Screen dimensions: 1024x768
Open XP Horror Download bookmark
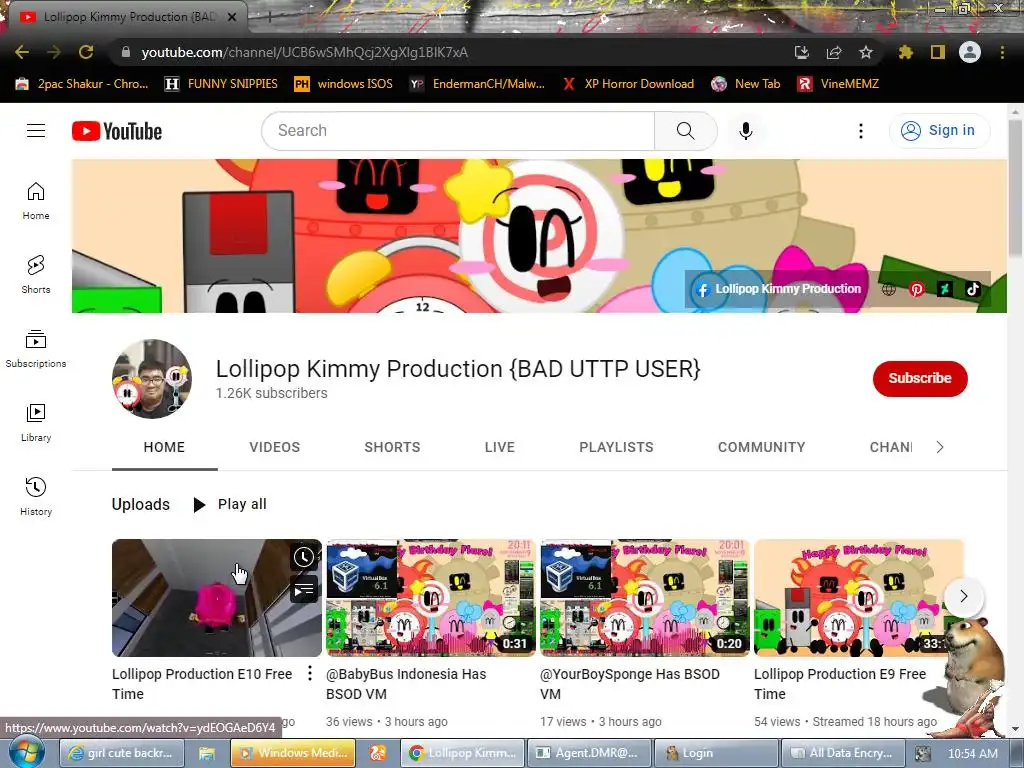(x=628, y=84)
